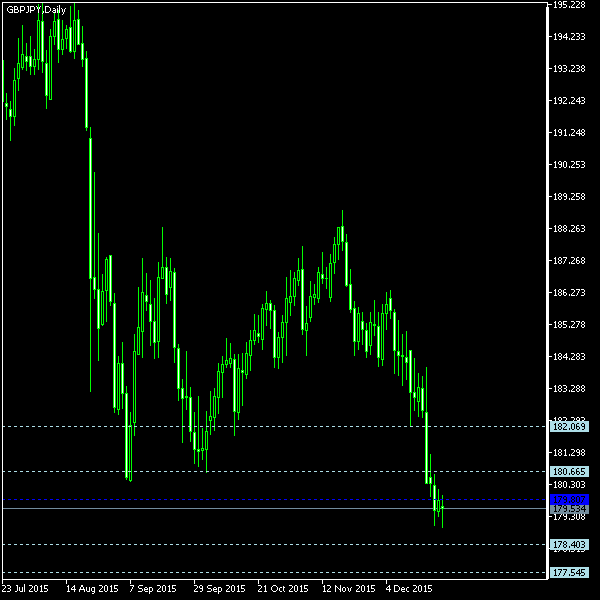Select the 178.403 level price label
This screenshot has width=600, height=600.
pos(569,545)
